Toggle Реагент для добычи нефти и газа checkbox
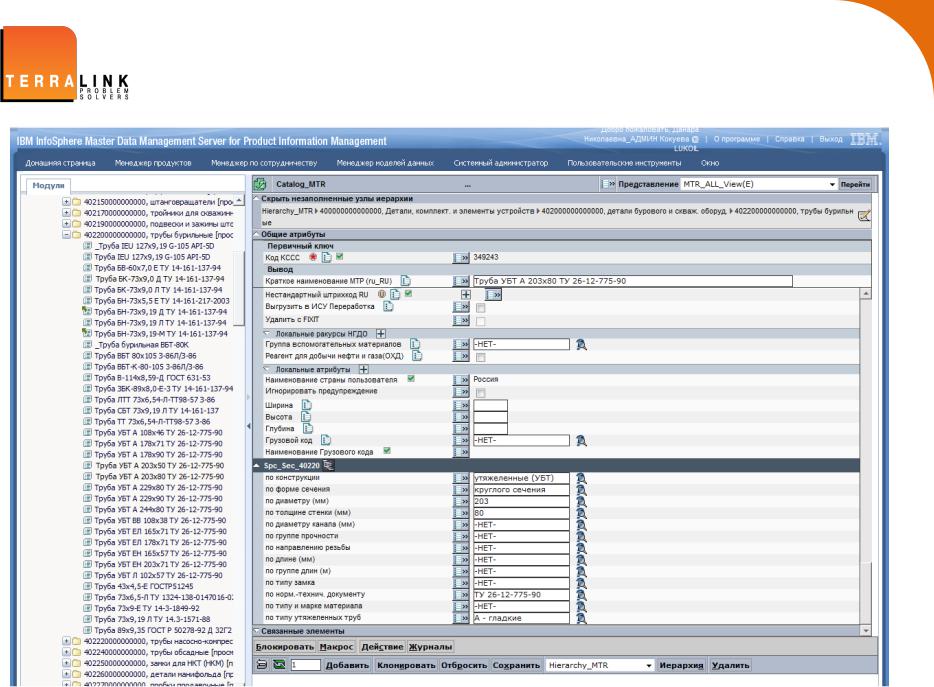This screenshot has height=687, width=934. (x=481, y=358)
